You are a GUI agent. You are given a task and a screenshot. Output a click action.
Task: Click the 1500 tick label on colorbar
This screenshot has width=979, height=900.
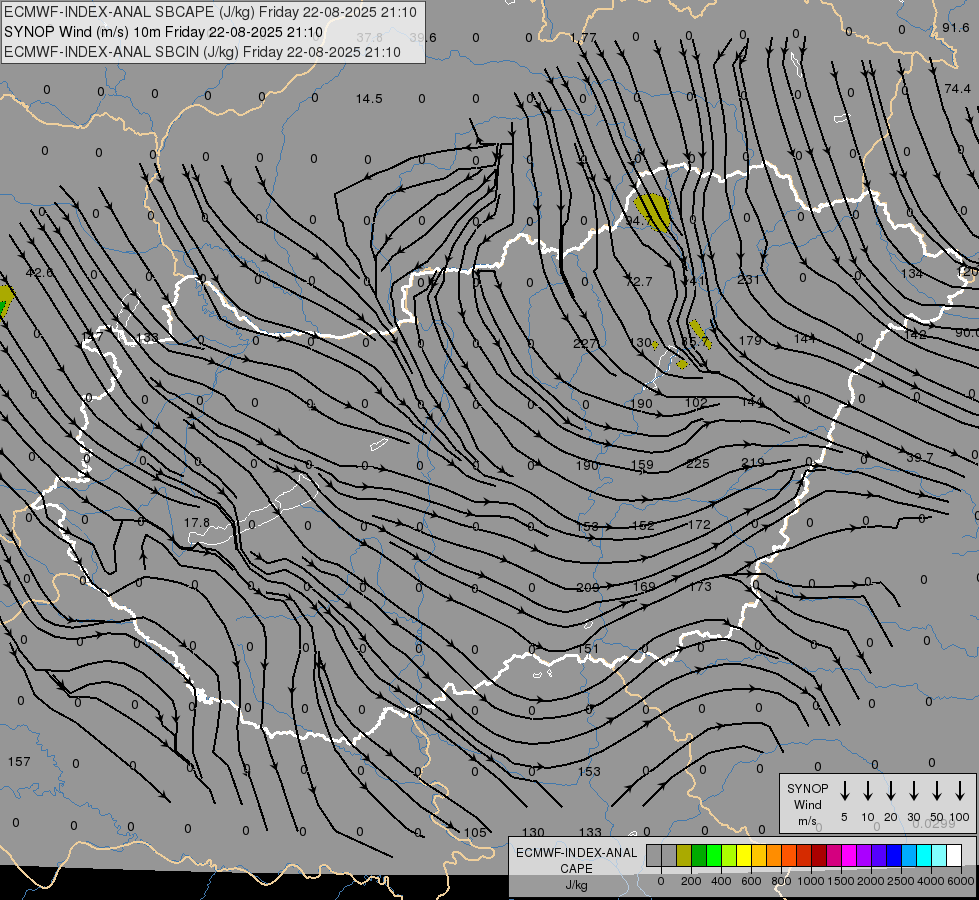coord(840,881)
